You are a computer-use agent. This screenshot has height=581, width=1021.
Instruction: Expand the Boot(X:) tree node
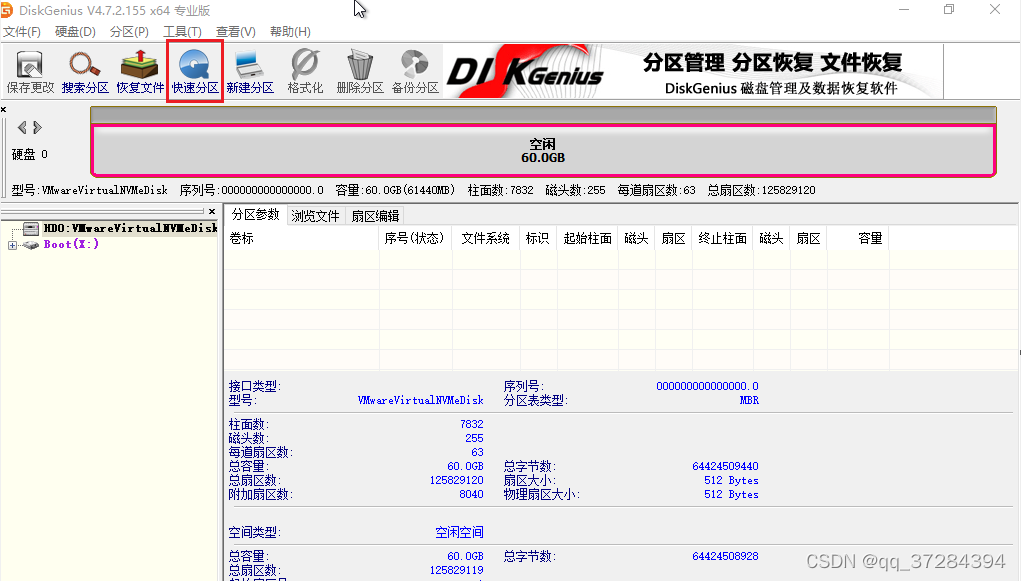click(12, 246)
